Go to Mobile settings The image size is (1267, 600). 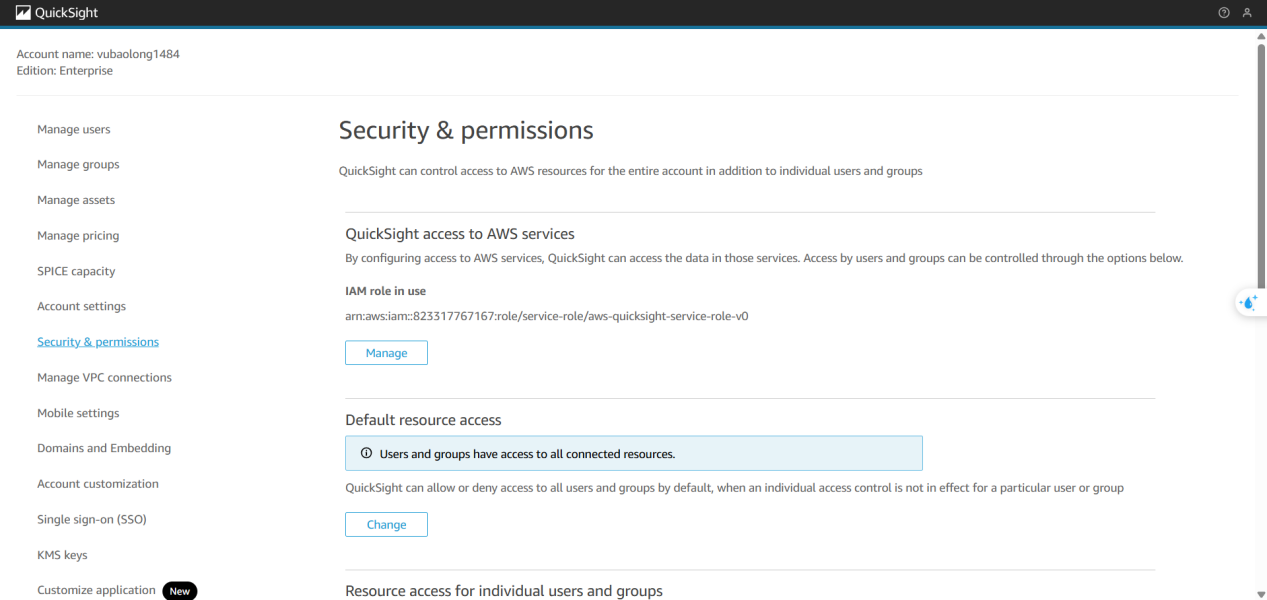tap(78, 413)
